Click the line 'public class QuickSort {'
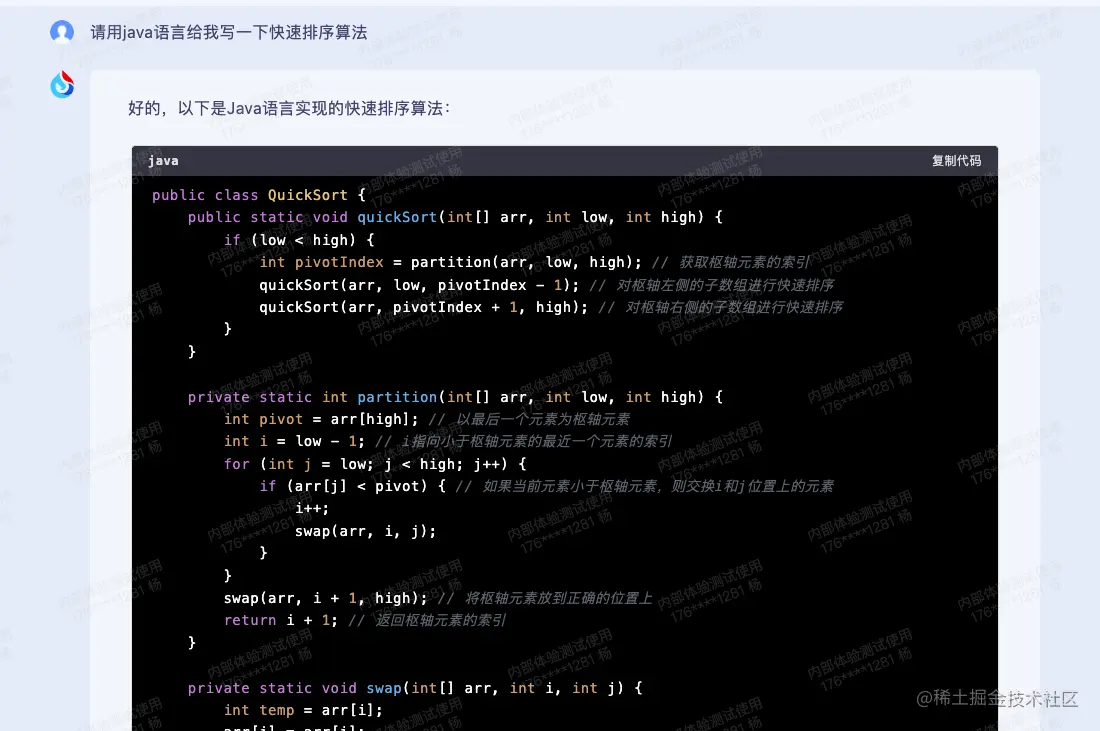This screenshot has width=1100, height=731. pyautogui.click(x=259, y=195)
